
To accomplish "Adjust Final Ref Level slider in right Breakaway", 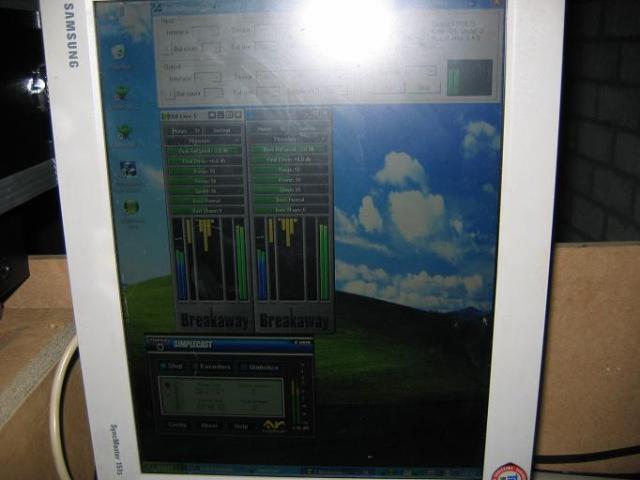I will 289,149.
